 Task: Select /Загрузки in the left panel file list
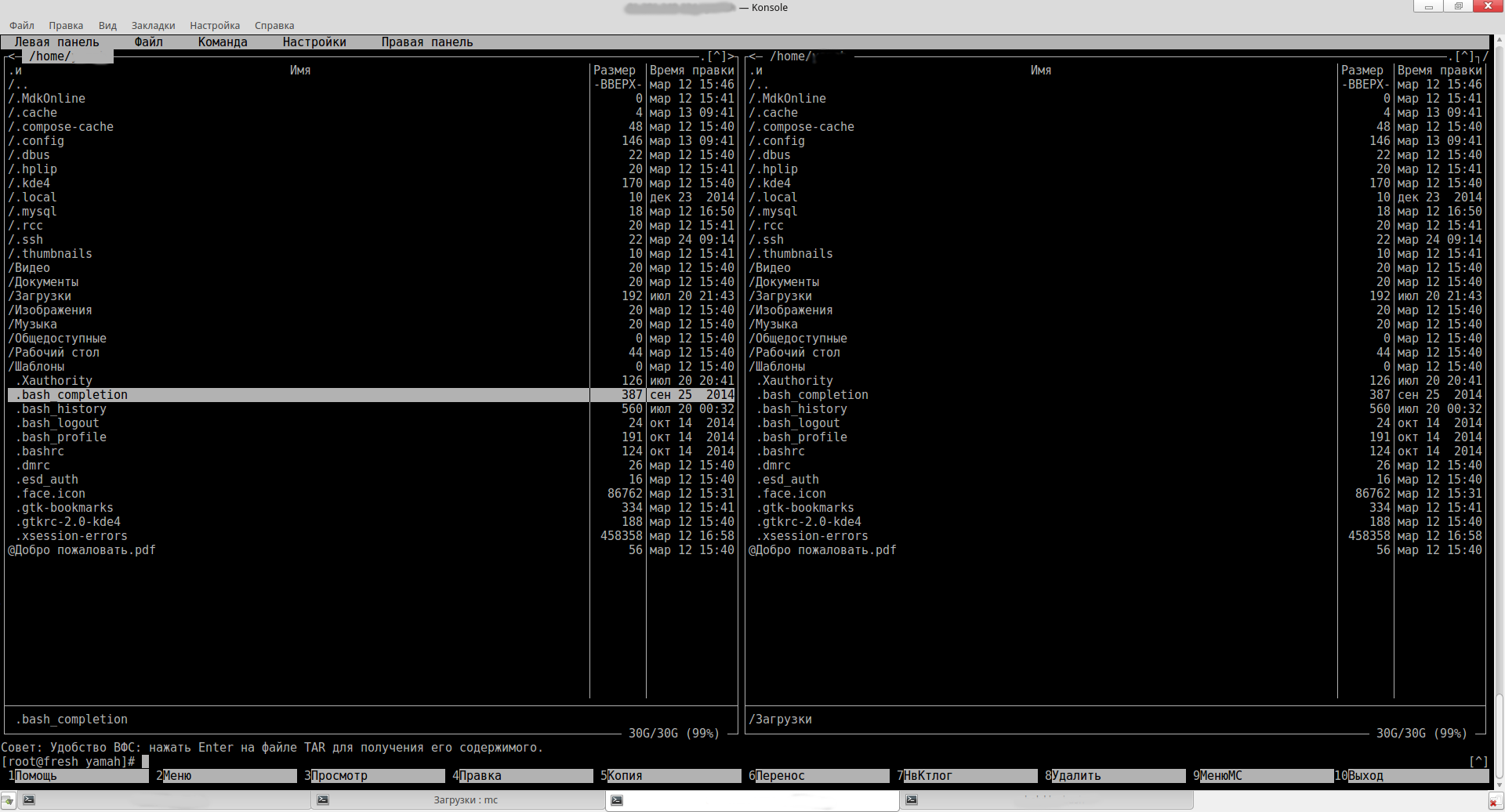click(x=371, y=296)
